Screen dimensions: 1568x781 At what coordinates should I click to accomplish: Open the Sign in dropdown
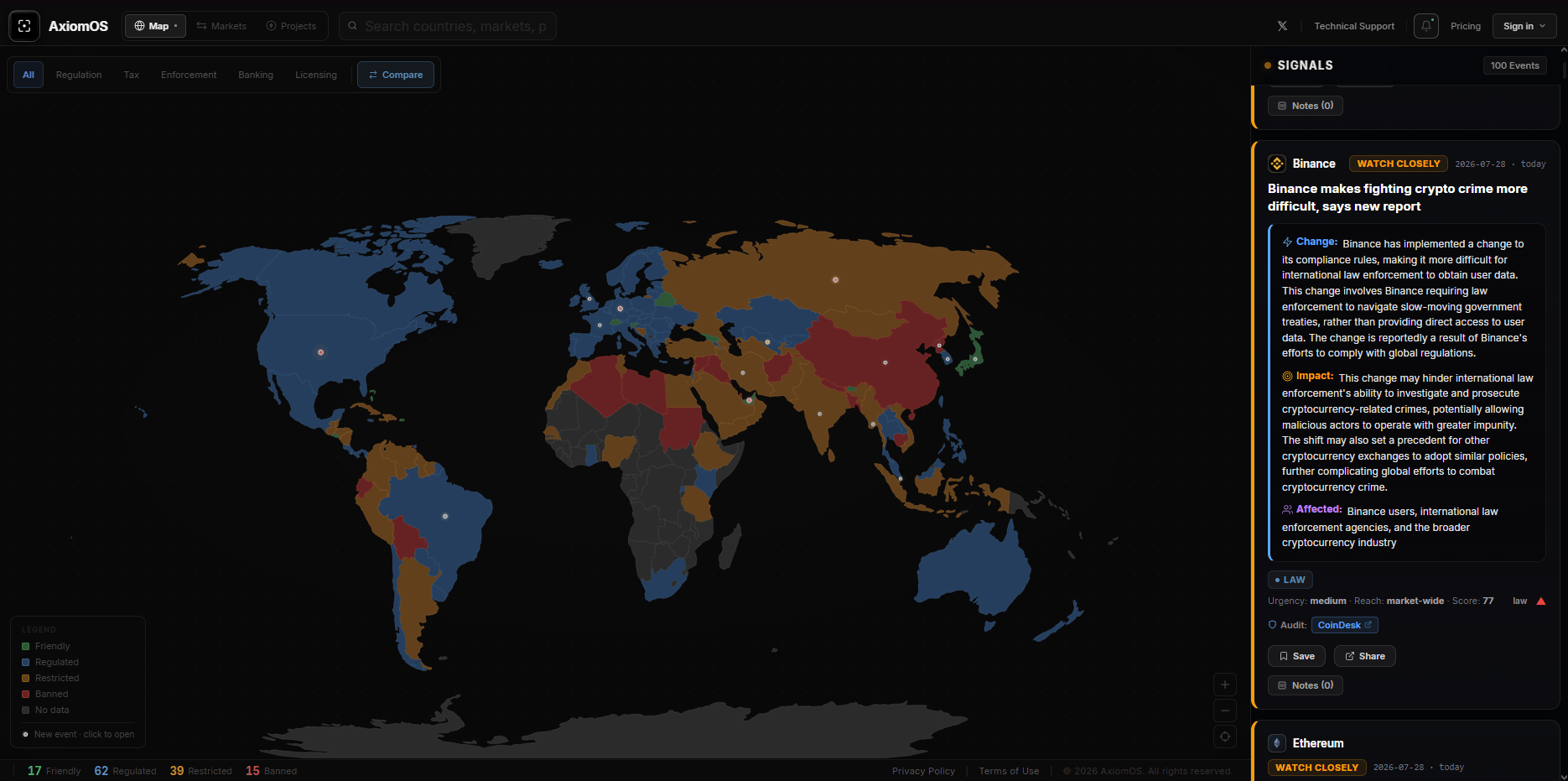[1524, 26]
